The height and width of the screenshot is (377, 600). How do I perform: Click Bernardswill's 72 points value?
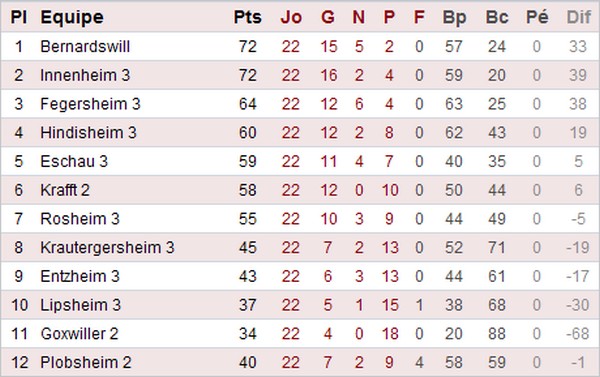point(248,46)
